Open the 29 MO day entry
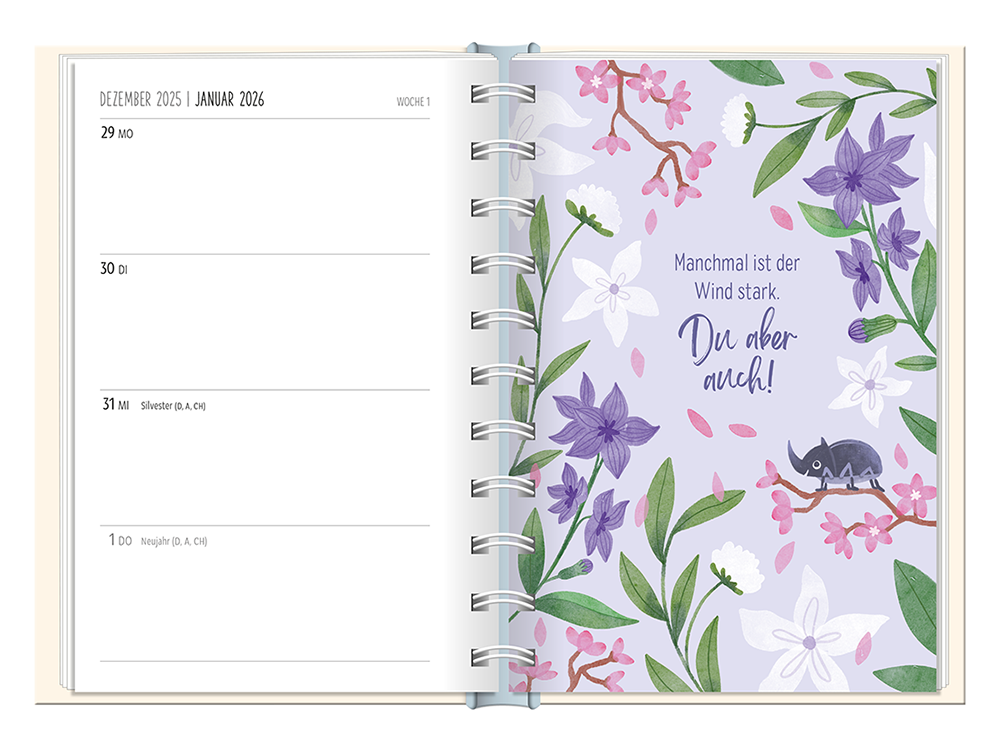1000x750 pixels. [x=116, y=133]
